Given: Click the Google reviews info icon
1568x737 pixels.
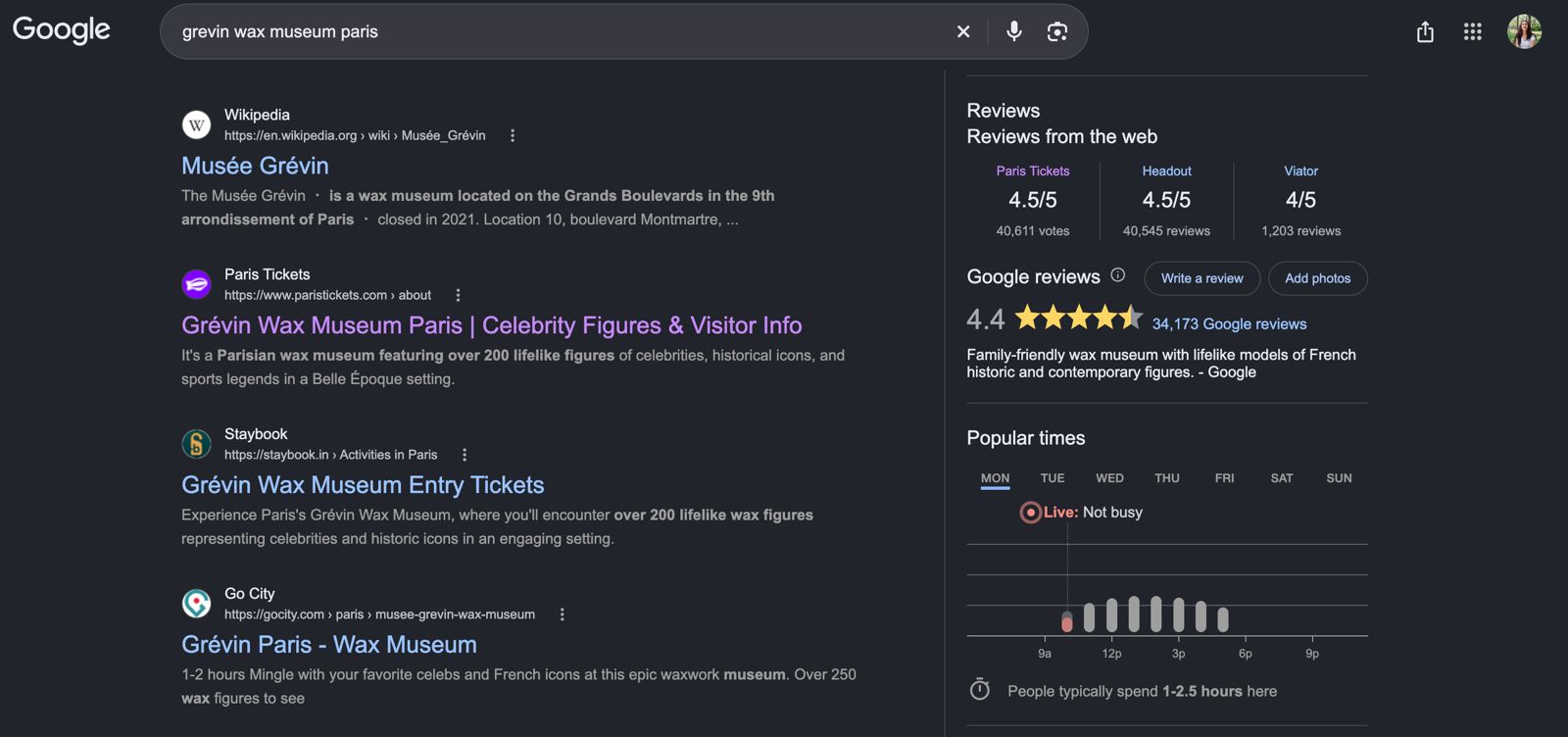Looking at the screenshot, I should pos(1118,275).
